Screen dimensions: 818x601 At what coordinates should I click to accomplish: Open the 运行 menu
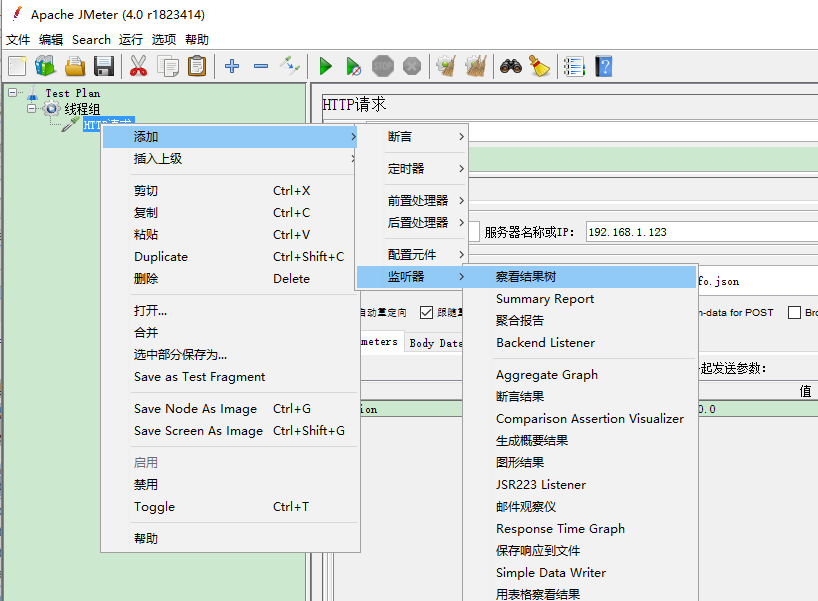coord(130,40)
